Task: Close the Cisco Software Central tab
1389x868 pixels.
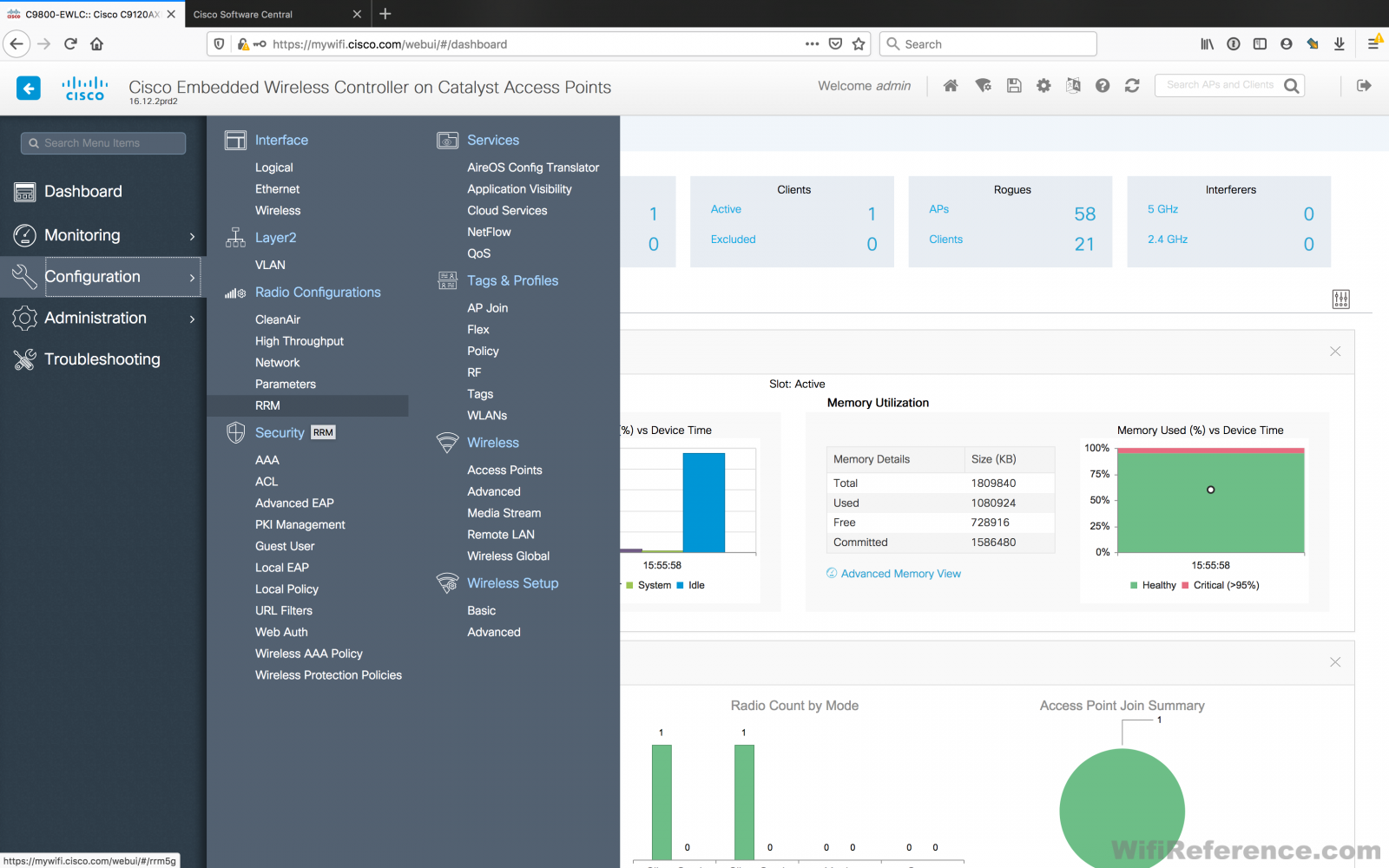Action: tap(357, 14)
